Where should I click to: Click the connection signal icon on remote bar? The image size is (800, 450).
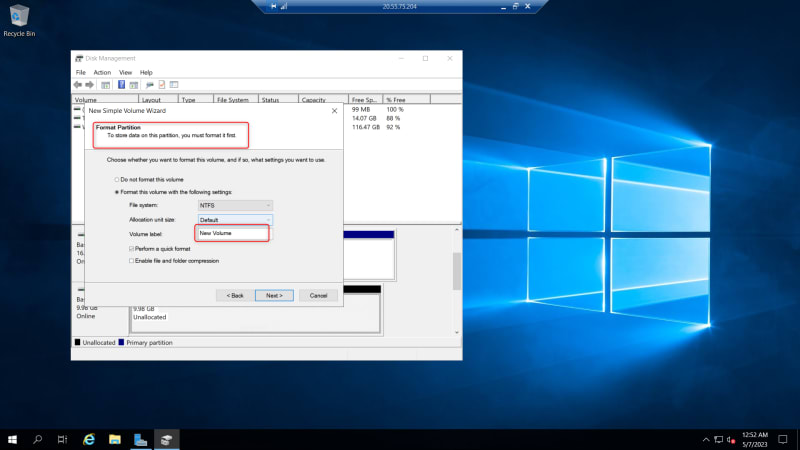coord(284,6)
